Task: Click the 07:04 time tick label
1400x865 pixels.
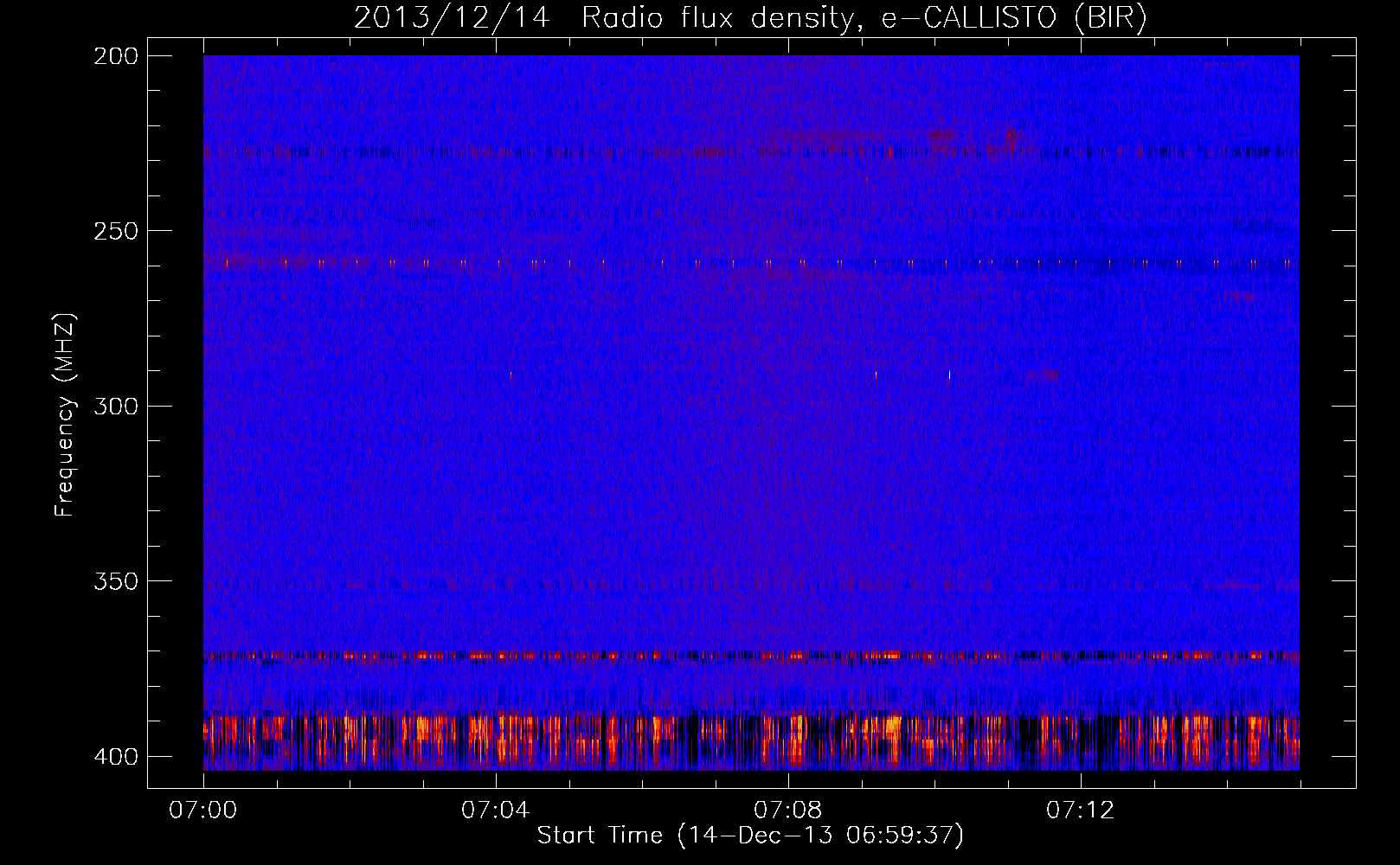Action: [x=496, y=811]
